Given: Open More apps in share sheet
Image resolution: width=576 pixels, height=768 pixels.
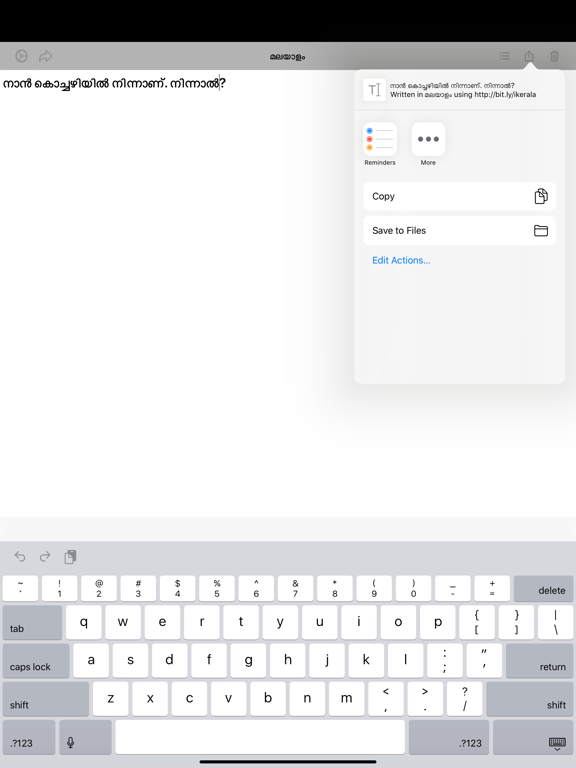Looking at the screenshot, I should pyautogui.click(x=428, y=144).
